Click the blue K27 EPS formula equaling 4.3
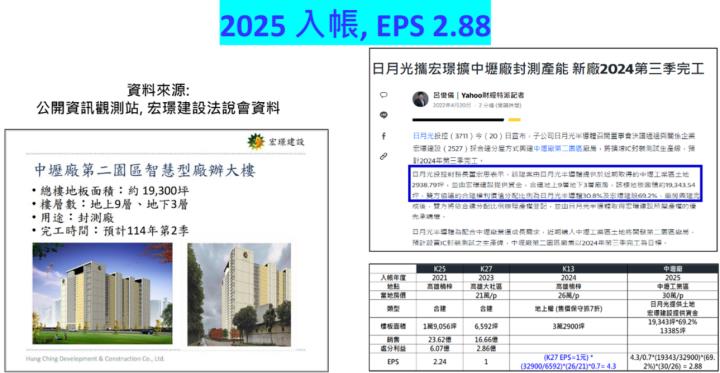 pos(568,362)
